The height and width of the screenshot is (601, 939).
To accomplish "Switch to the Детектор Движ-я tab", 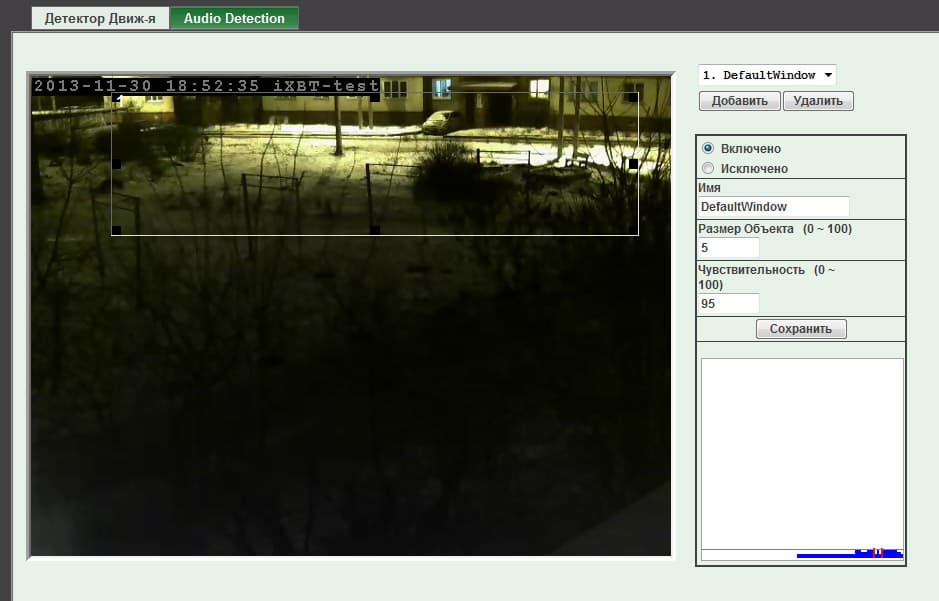I will pyautogui.click(x=100, y=19).
